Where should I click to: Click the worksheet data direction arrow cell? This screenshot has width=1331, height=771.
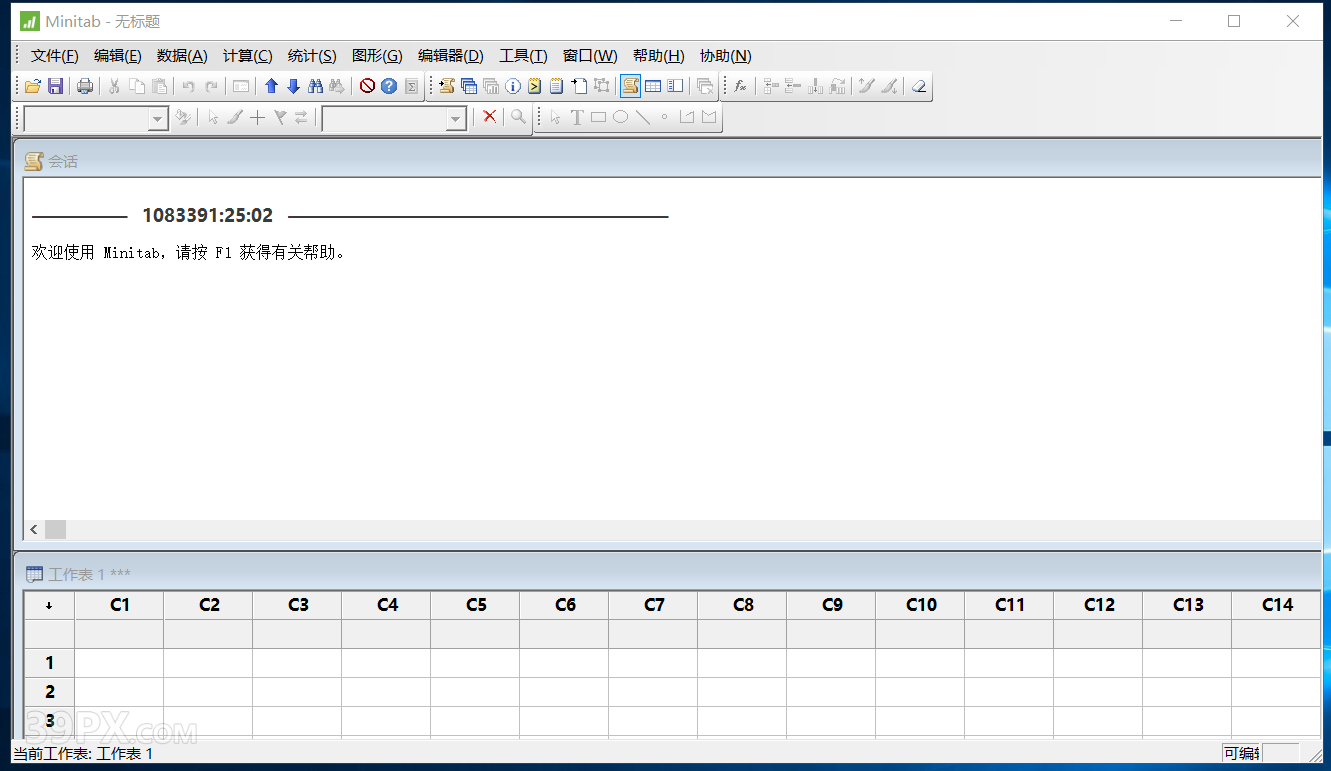click(x=49, y=605)
